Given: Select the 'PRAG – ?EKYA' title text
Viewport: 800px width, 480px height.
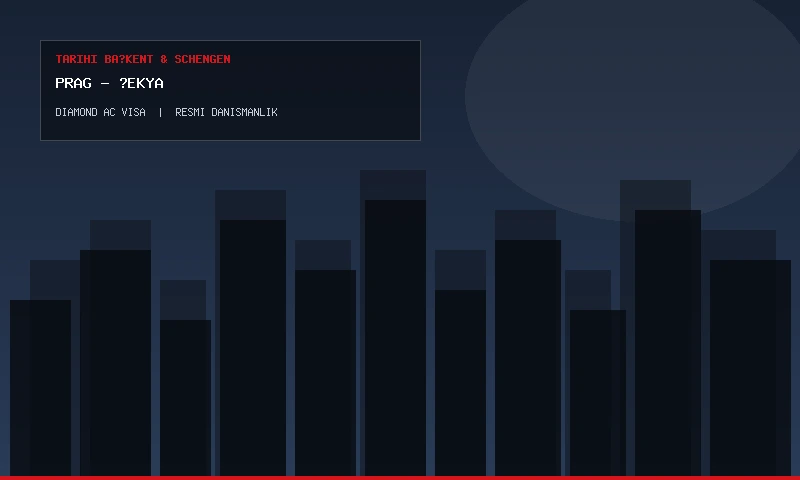Looking at the screenshot, I should [109, 83].
